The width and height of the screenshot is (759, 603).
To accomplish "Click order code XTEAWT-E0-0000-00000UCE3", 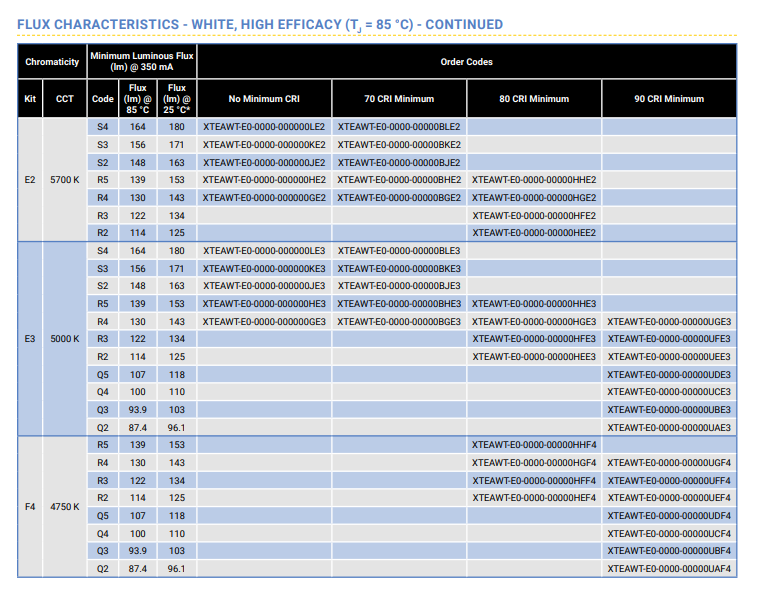I will (x=669, y=392).
